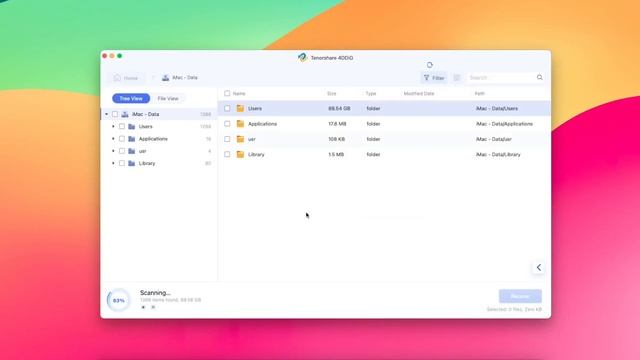Check the Users row checkbox in the file list
Image resolution: width=640 pixels, height=360 pixels.
tap(227, 108)
